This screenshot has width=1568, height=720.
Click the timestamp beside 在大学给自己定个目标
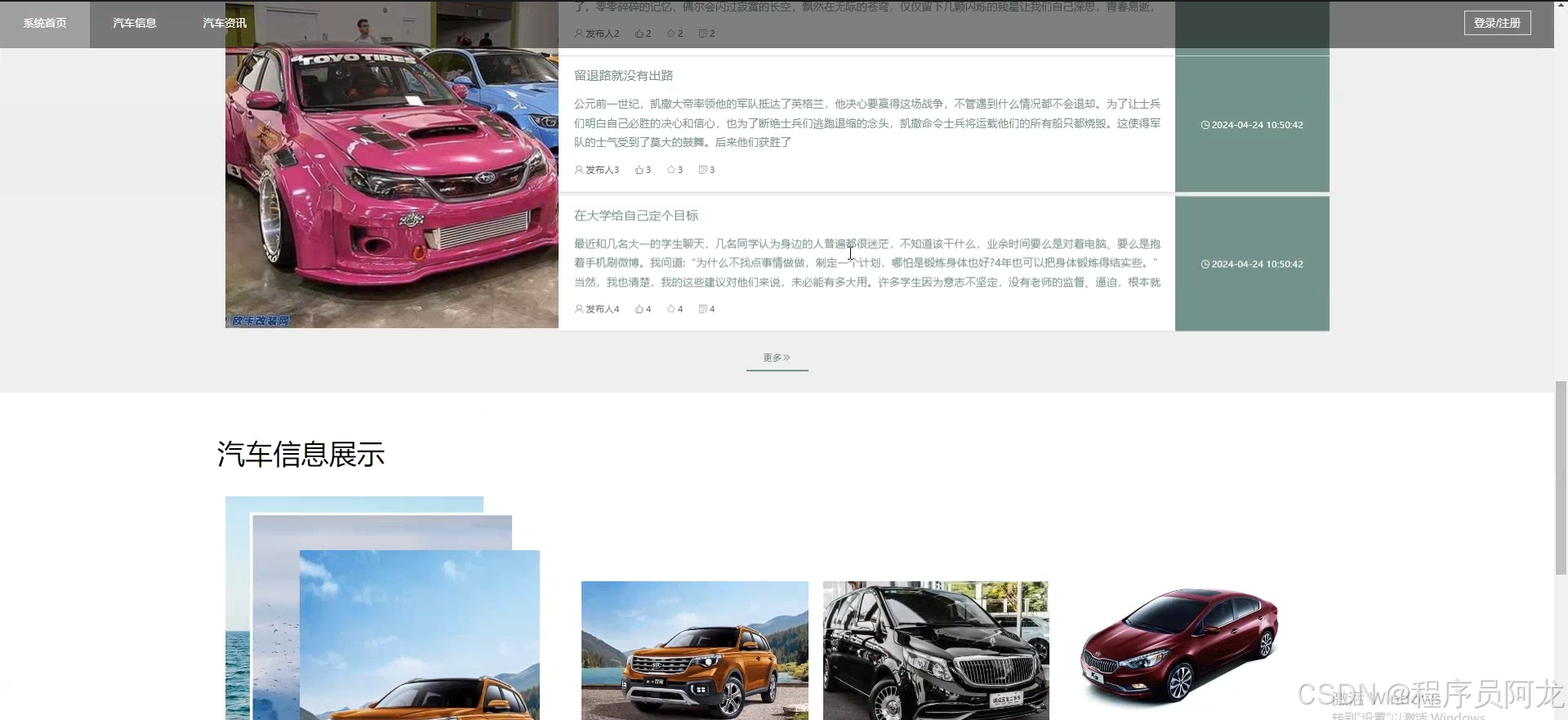click(1258, 264)
